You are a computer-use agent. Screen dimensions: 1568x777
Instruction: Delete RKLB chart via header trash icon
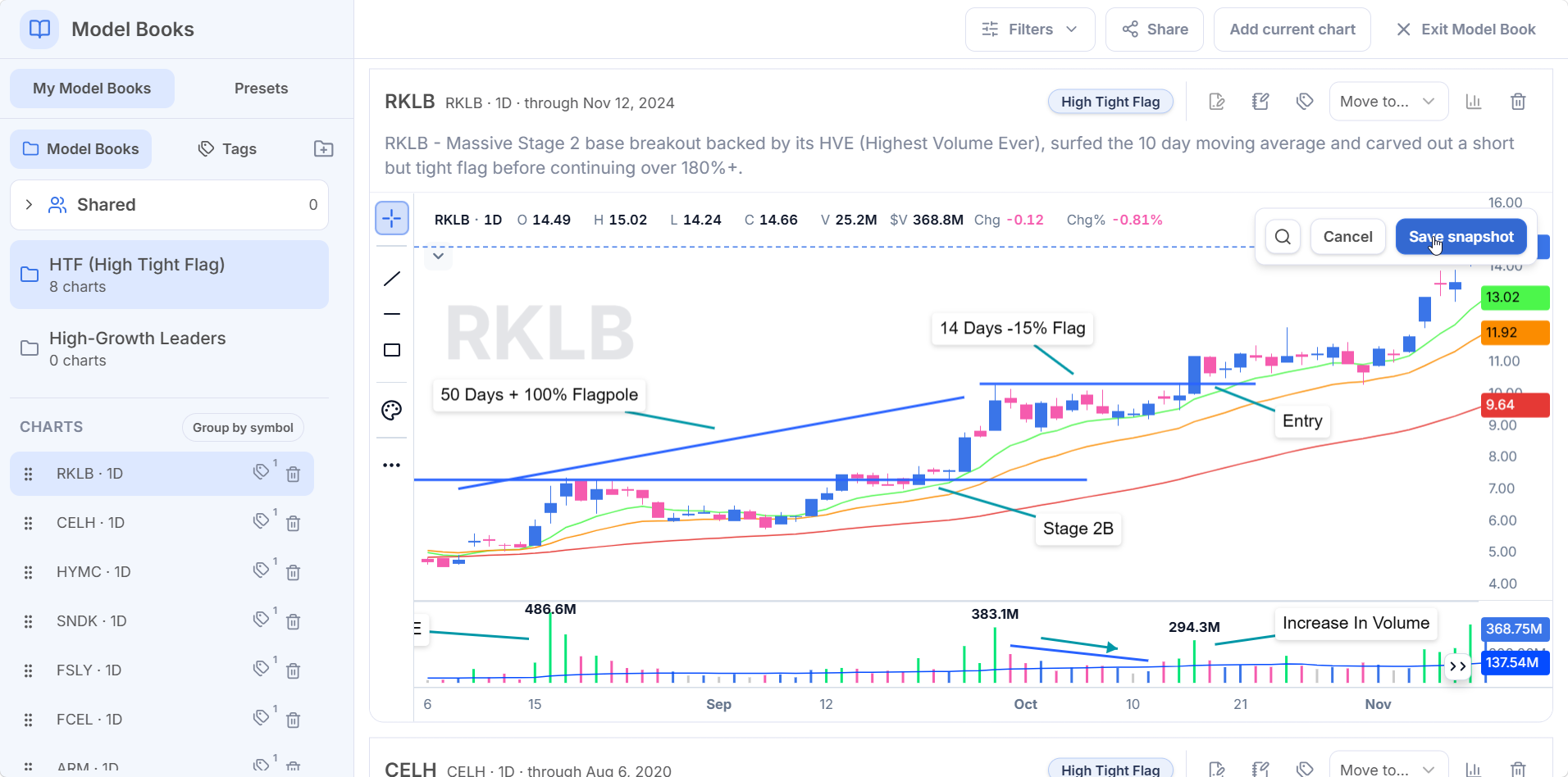pyautogui.click(x=1518, y=102)
